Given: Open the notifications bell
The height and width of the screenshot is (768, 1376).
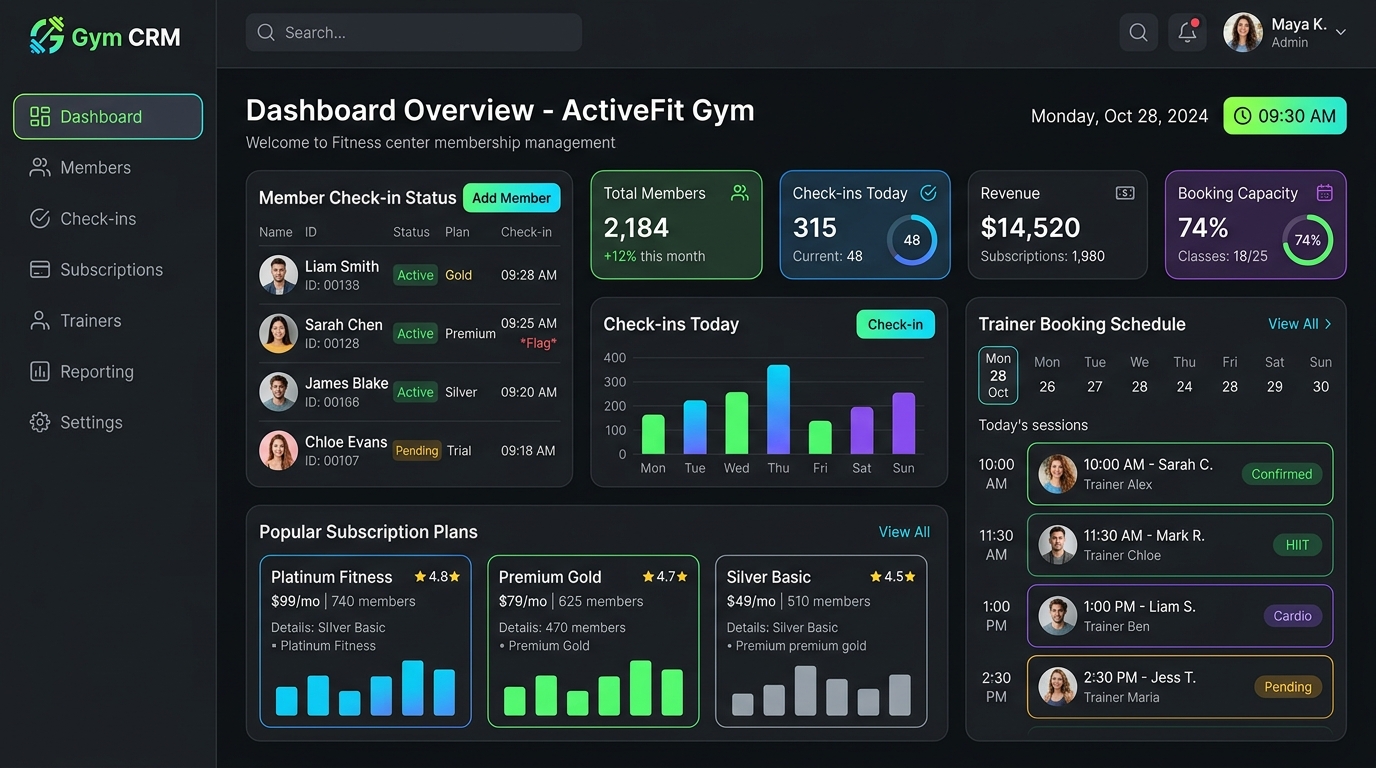Looking at the screenshot, I should 1187,32.
